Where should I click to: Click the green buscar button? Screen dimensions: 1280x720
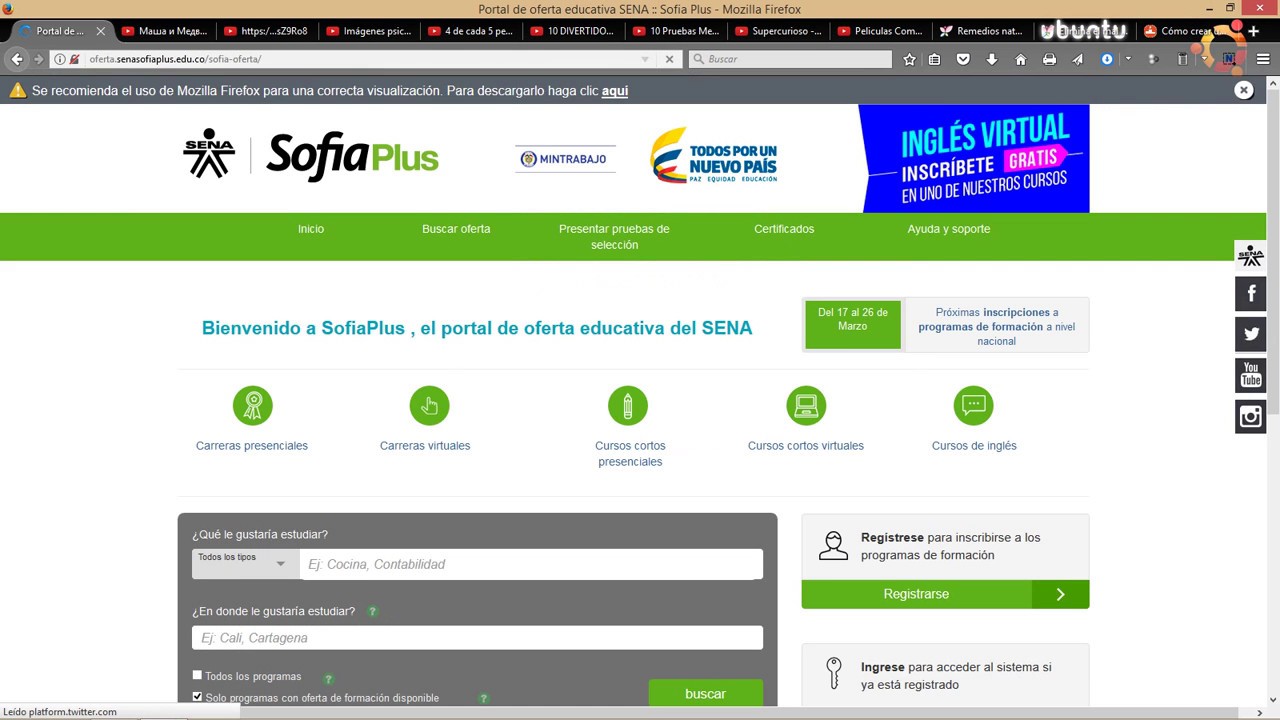tap(706, 693)
